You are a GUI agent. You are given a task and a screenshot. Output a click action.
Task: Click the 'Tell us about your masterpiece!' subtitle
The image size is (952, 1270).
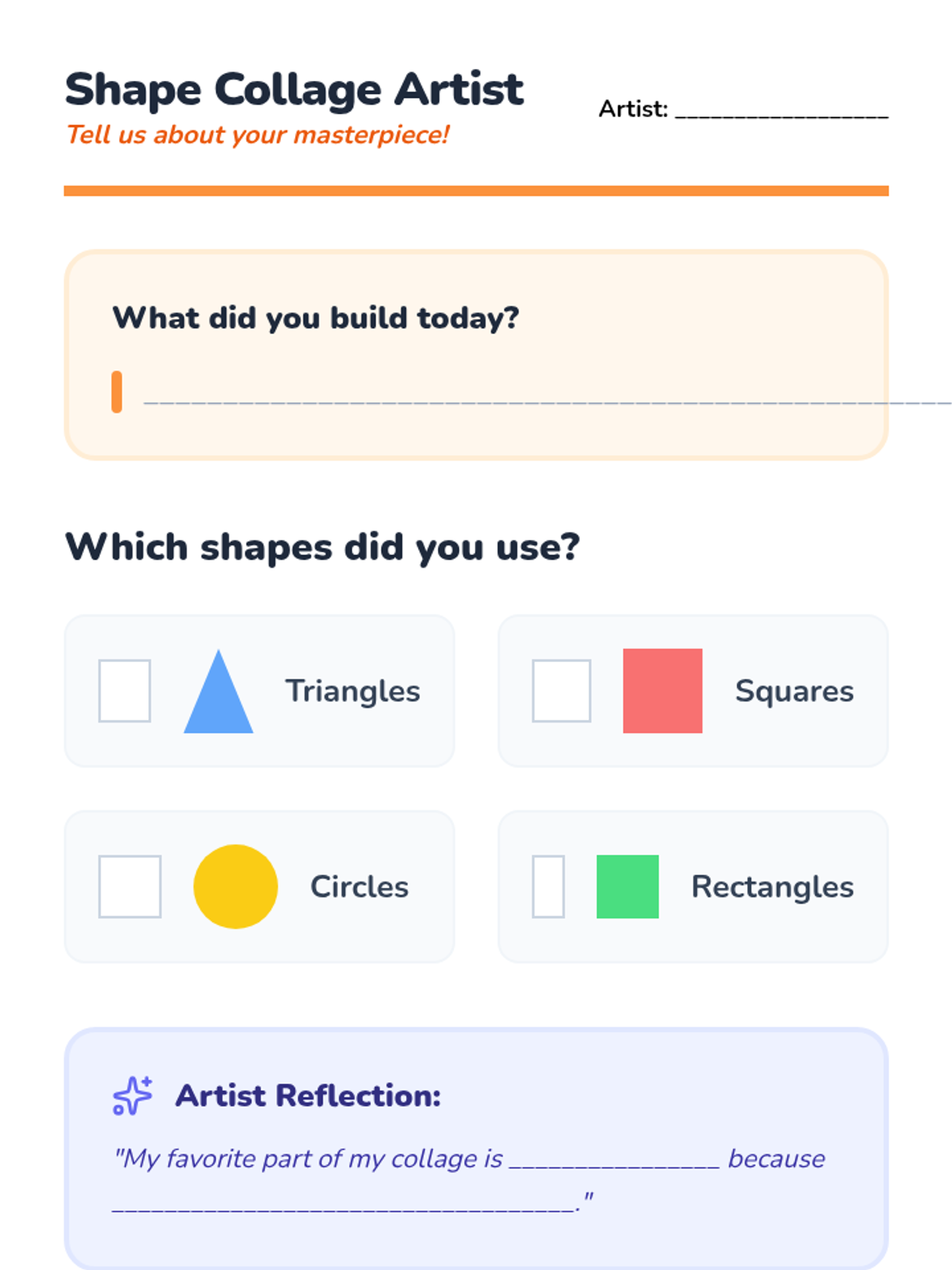(x=258, y=135)
